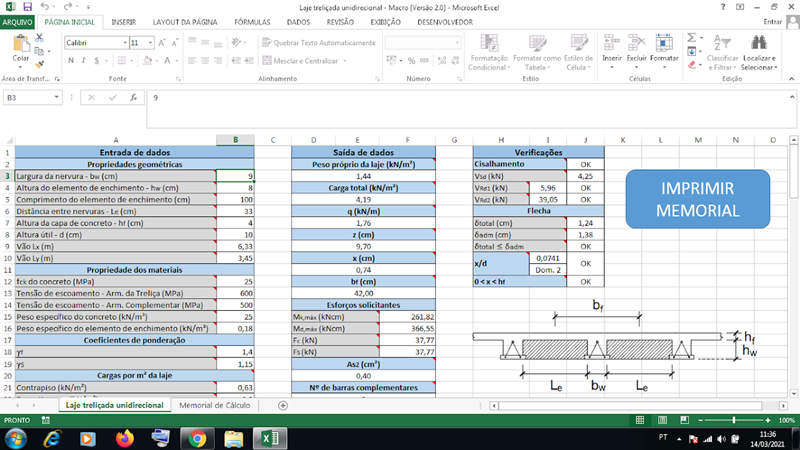Click the Copy icon under scissors
Screen dimensions: 800x450
tap(39, 51)
